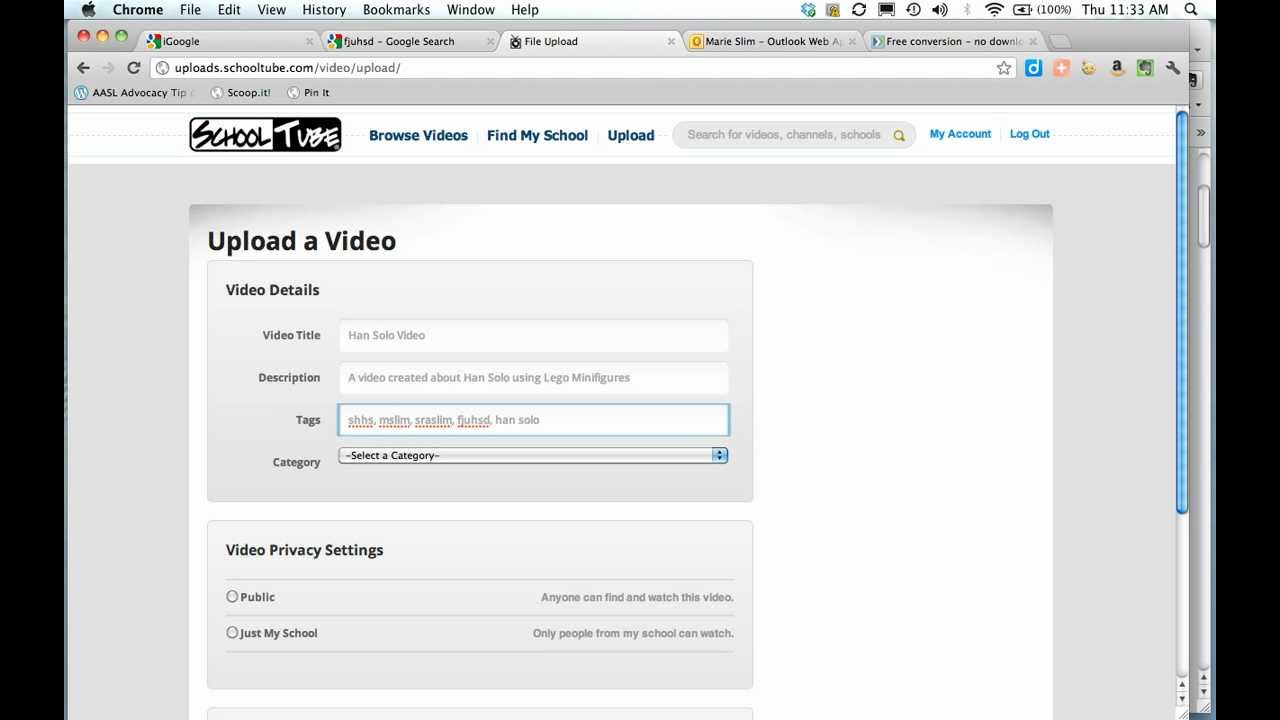The width and height of the screenshot is (1280, 720).
Task: Open the Window menu
Action: [x=470, y=9]
